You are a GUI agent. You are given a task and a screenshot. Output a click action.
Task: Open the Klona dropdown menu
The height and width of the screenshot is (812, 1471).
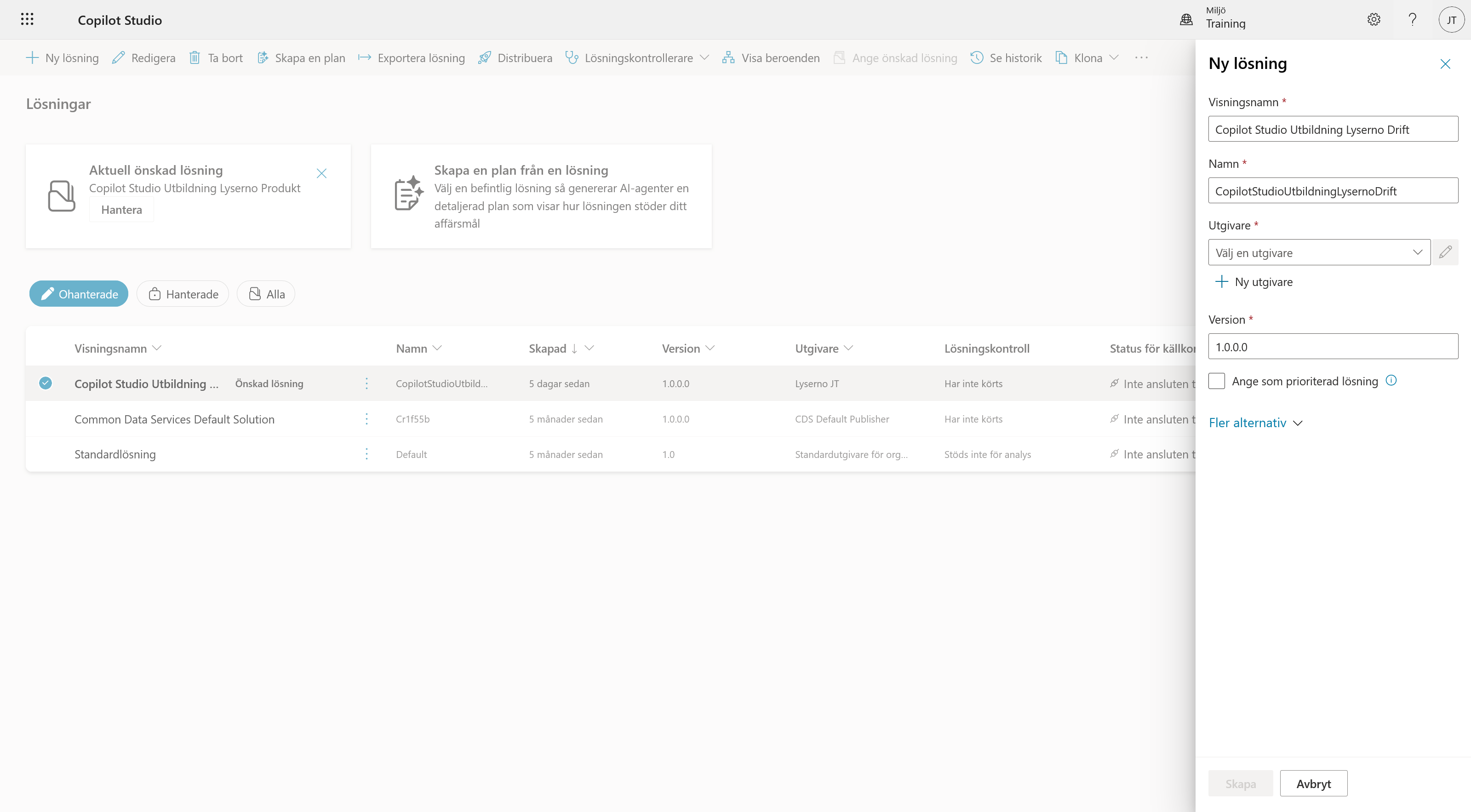coord(1087,57)
